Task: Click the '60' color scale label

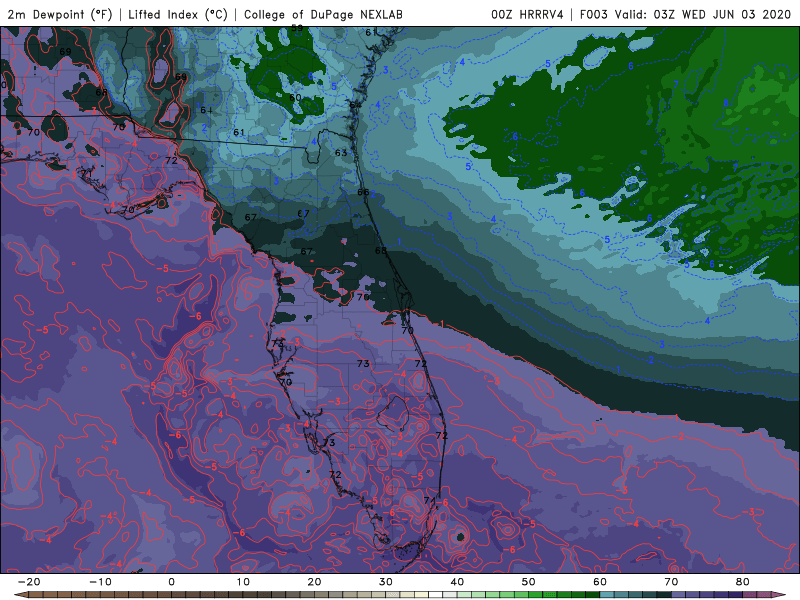Action: click(x=600, y=582)
